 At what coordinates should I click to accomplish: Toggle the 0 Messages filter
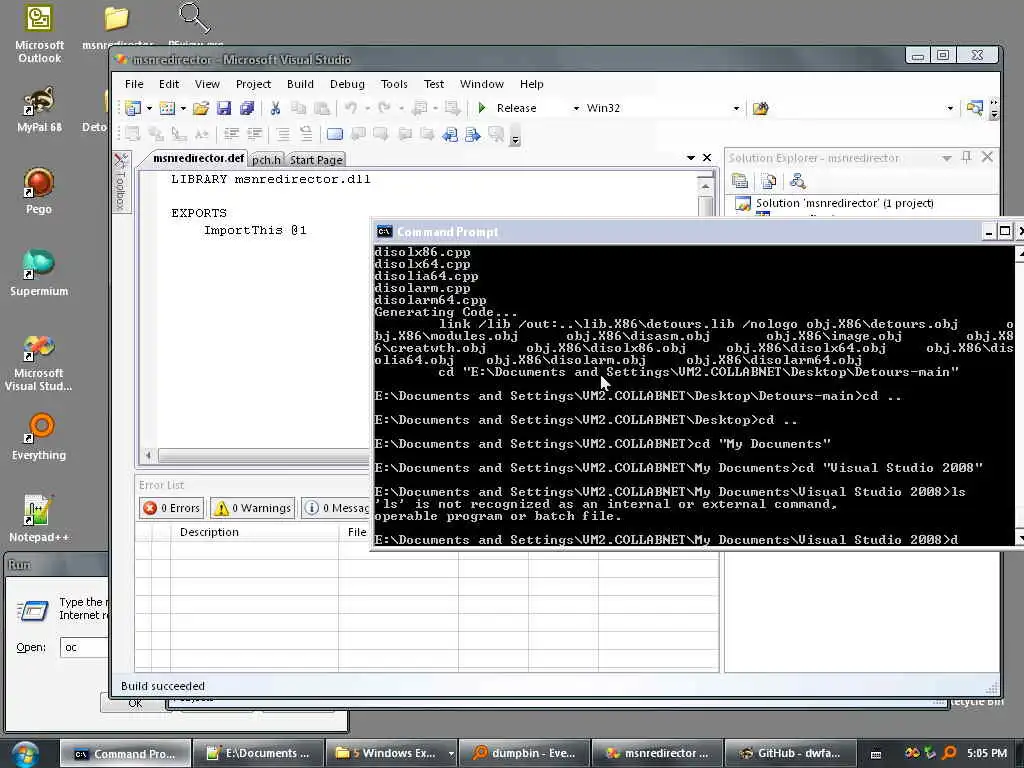(336, 508)
